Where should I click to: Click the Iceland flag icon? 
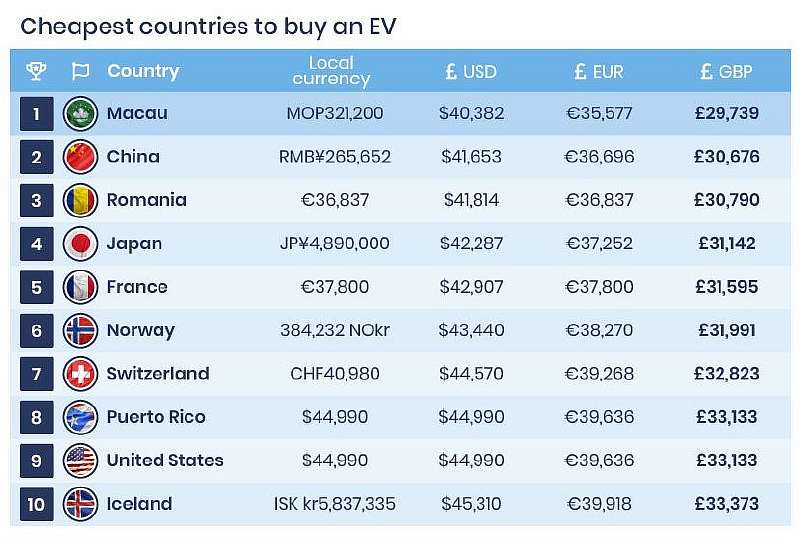point(80,504)
